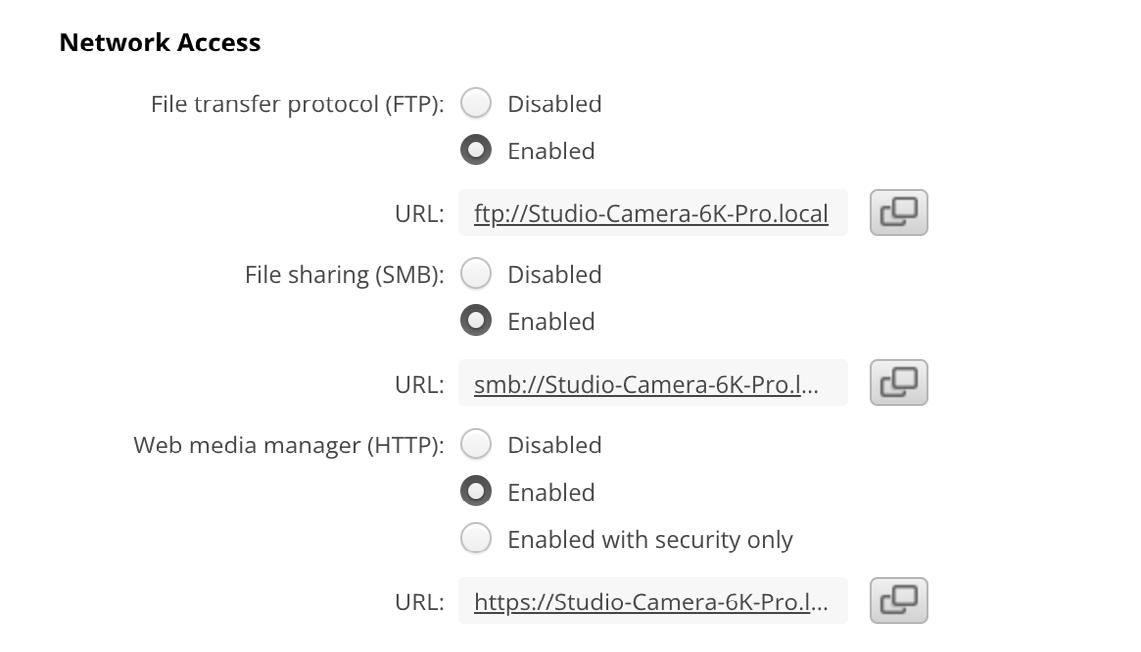Open the ftp://Studio-Camera-6K-Pro.local link
Image resolution: width=1141 pixels, height=652 pixels.
coord(650,214)
